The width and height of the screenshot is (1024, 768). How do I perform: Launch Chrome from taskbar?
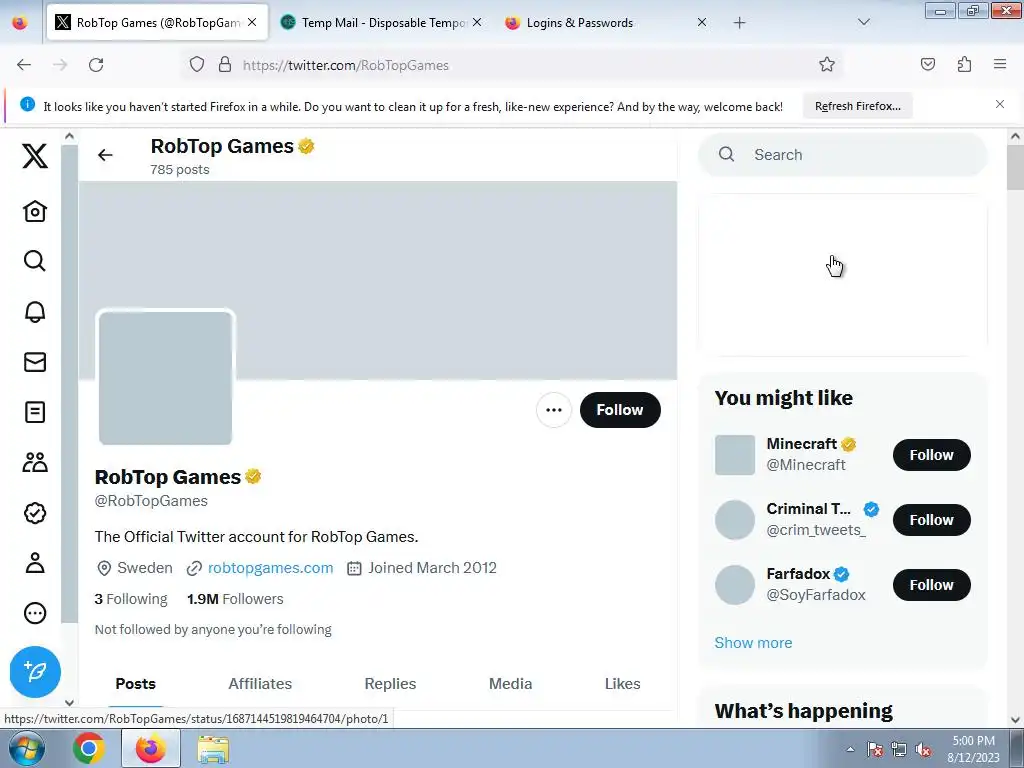(x=89, y=748)
